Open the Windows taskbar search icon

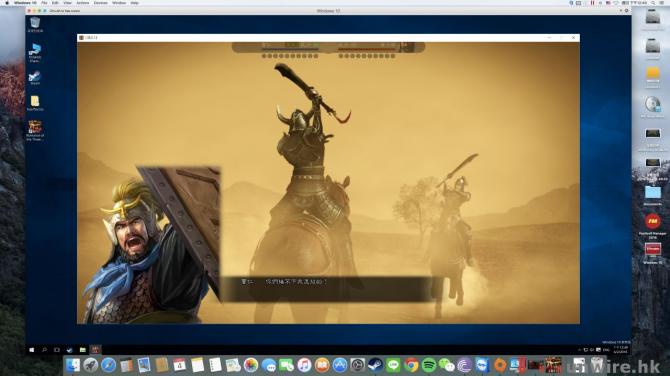tap(44, 350)
